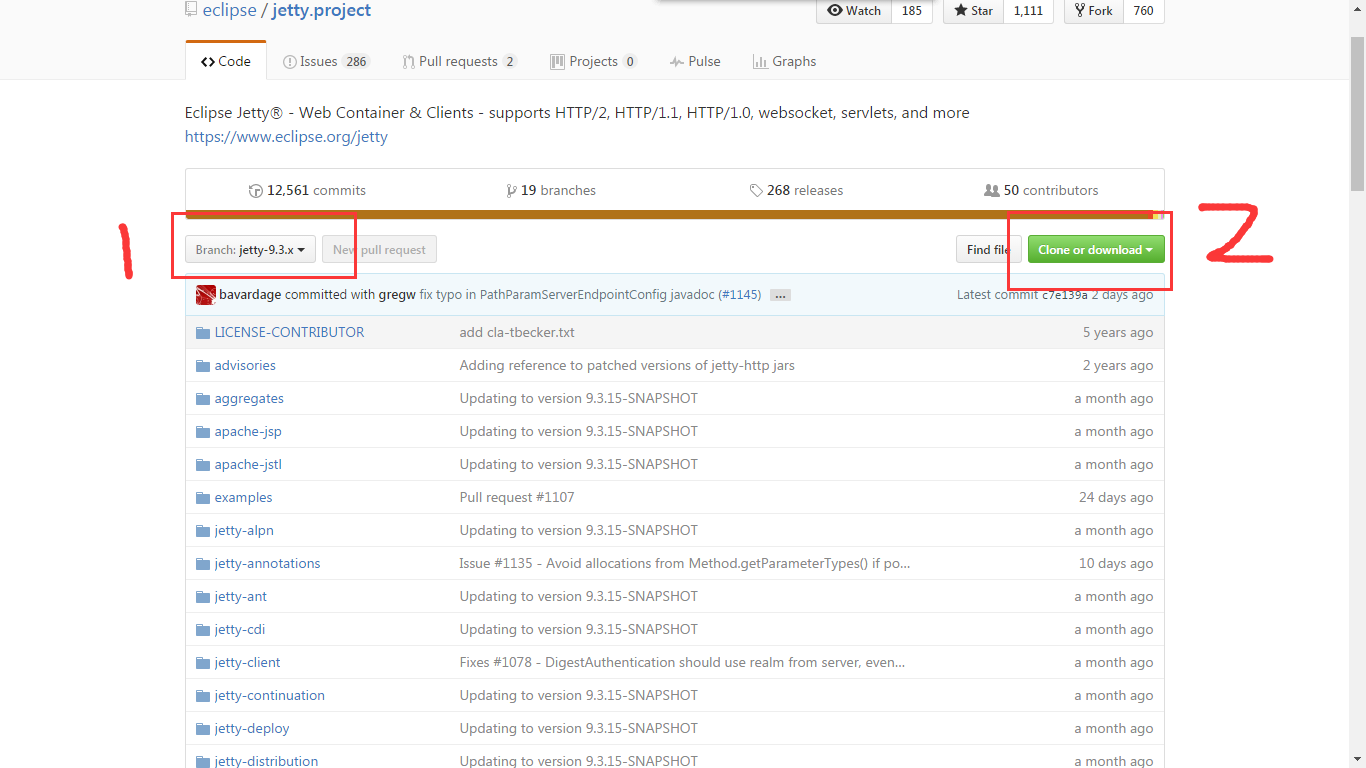Click the folder icon next to apache-jstl
1366x768 pixels.
pyautogui.click(x=203, y=465)
